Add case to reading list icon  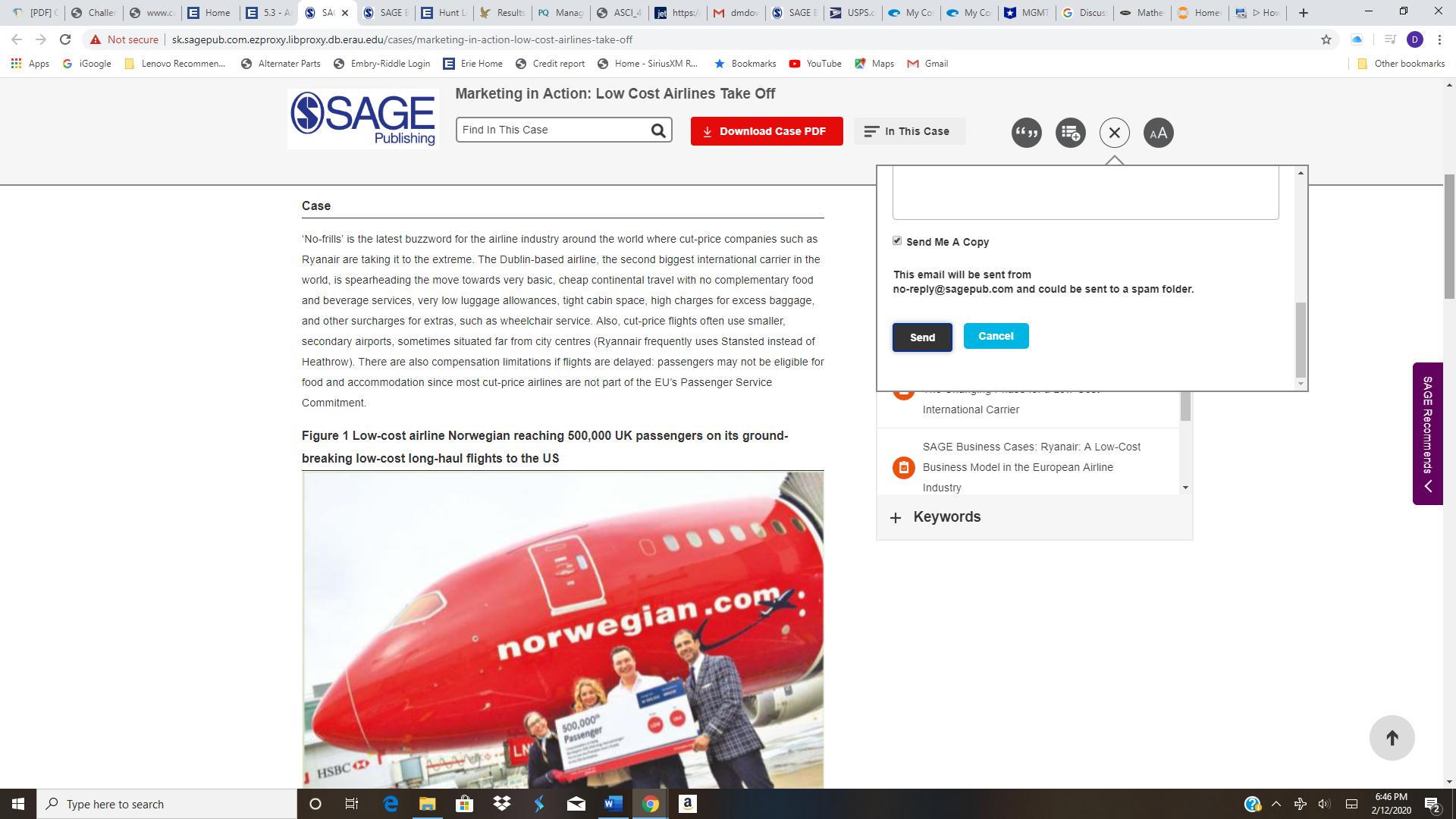pos(1070,133)
